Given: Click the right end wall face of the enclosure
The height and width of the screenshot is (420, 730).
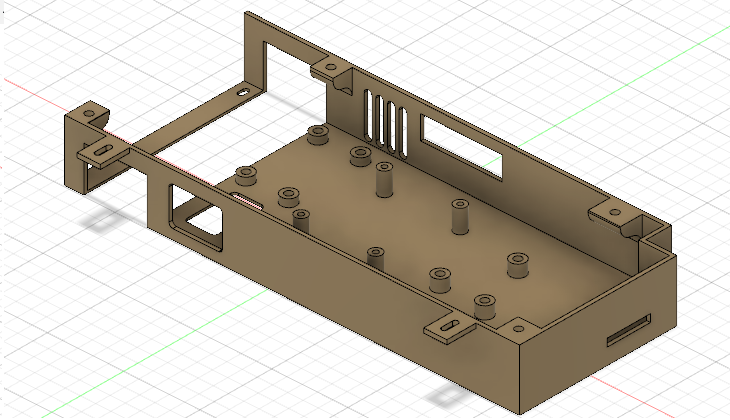Looking at the screenshot, I should pyautogui.click(x=598, y=334).
